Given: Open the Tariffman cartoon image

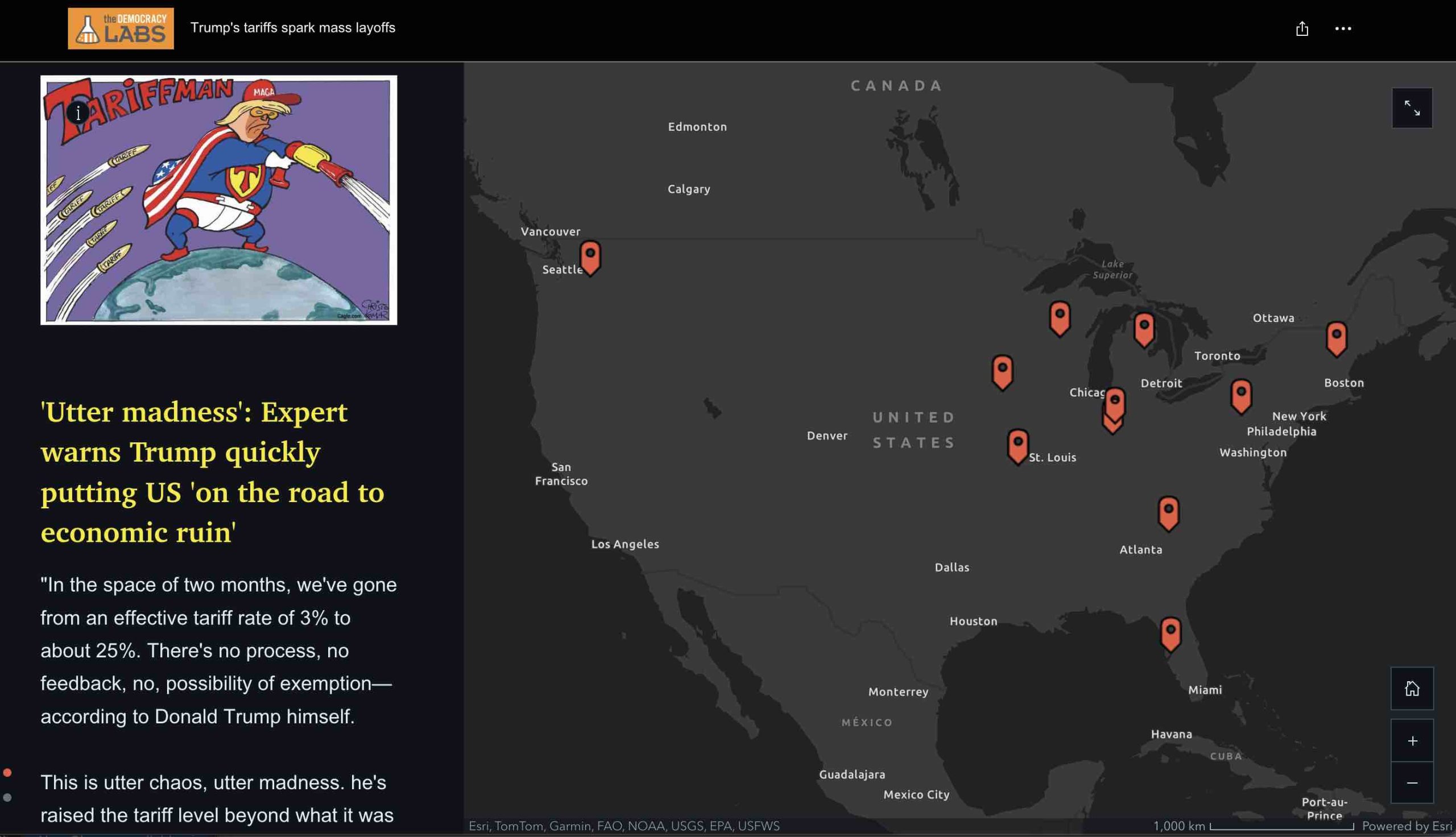Looking at the screenshot, I should coord(218,200).
